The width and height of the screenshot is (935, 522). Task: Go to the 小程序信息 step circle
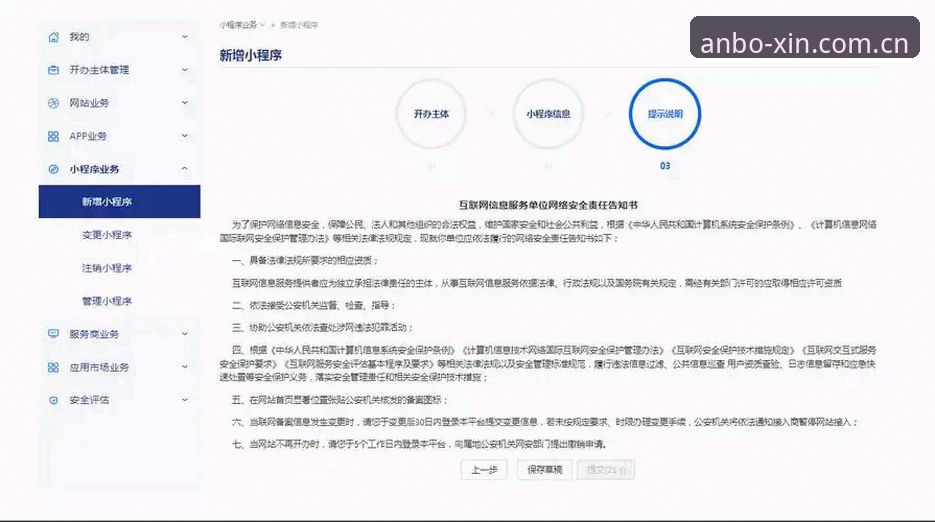[548, 114]
